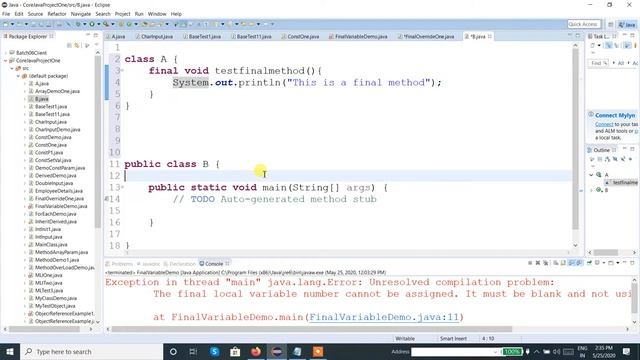Switch to the Java perspective button
The image size is (640, 360).
pyautogui.click(x=627, y=24)
